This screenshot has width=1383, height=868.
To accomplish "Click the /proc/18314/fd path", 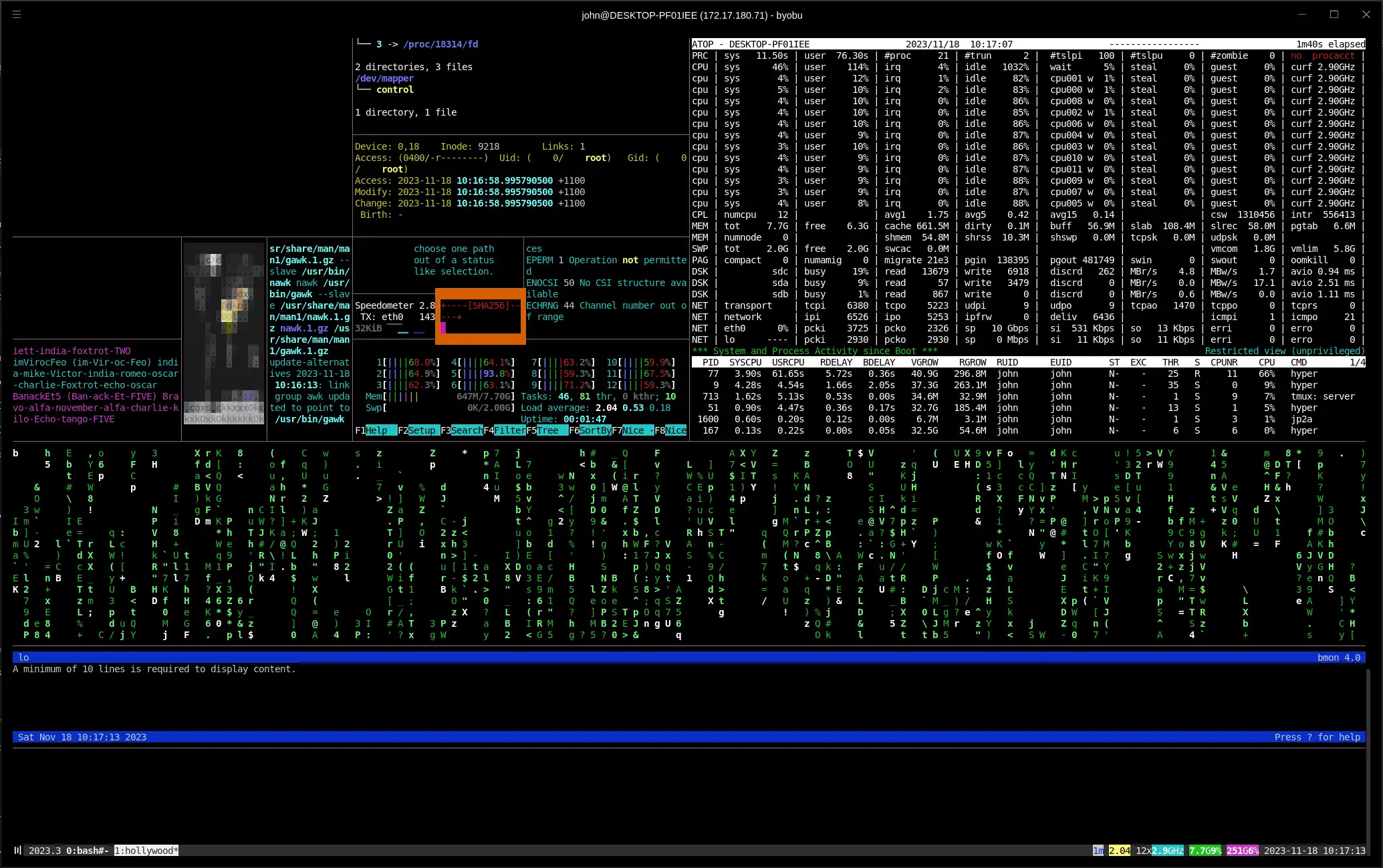I will tap(441, 44).
